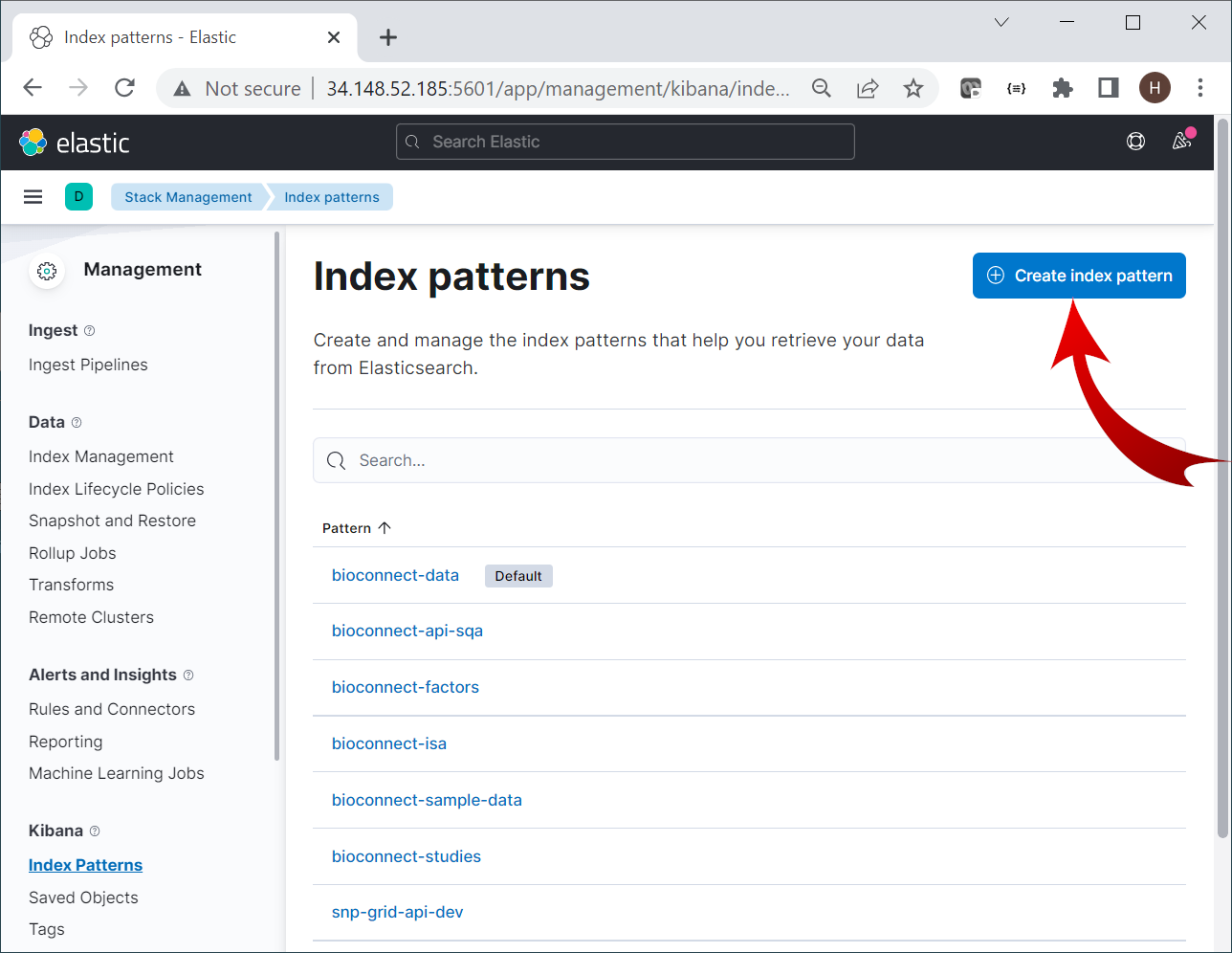Open the Chrome three-dot menu

[1199, 88]
